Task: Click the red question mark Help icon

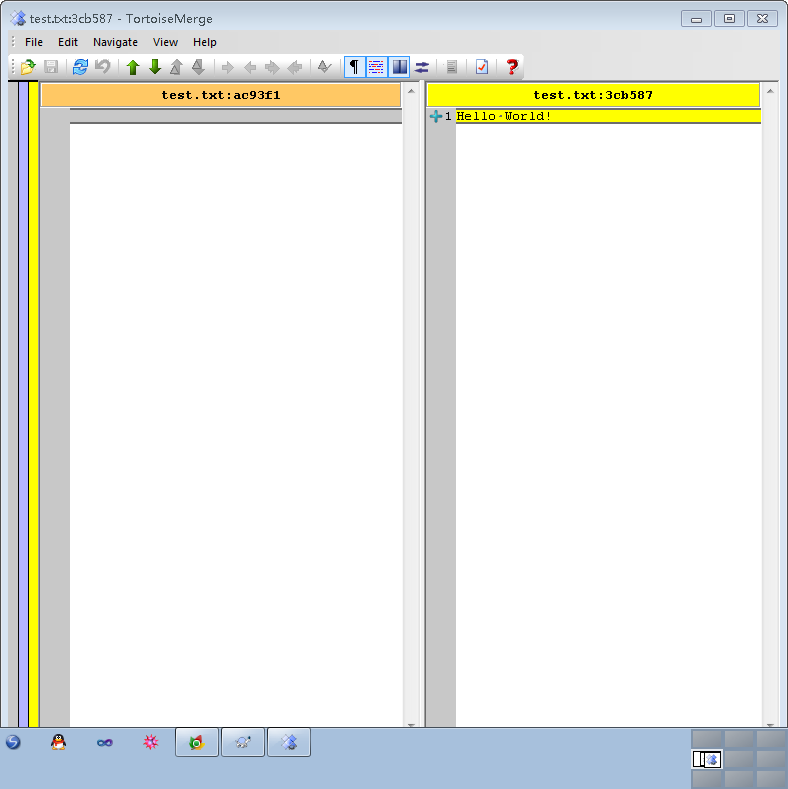Action: coord(512,67)
